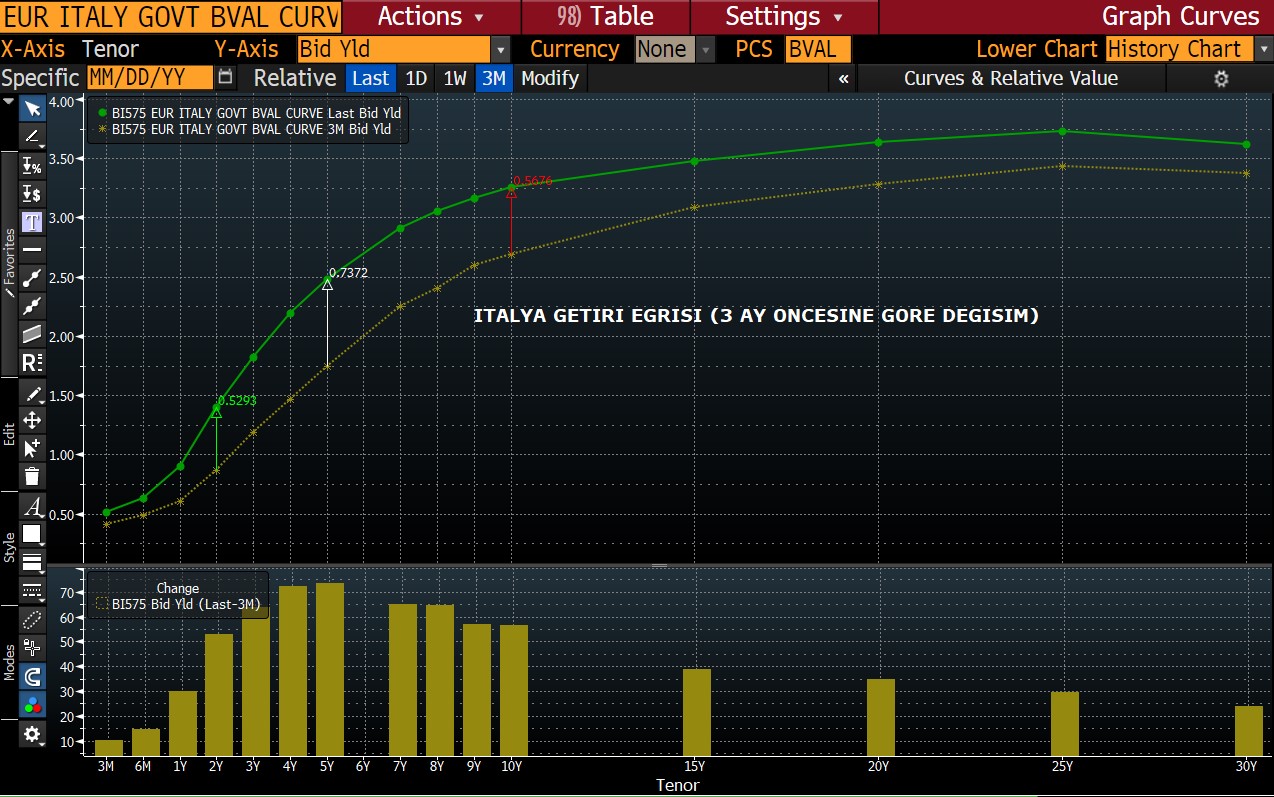
Task: Choose the text annotation tool
Action: tap(32, 221)
